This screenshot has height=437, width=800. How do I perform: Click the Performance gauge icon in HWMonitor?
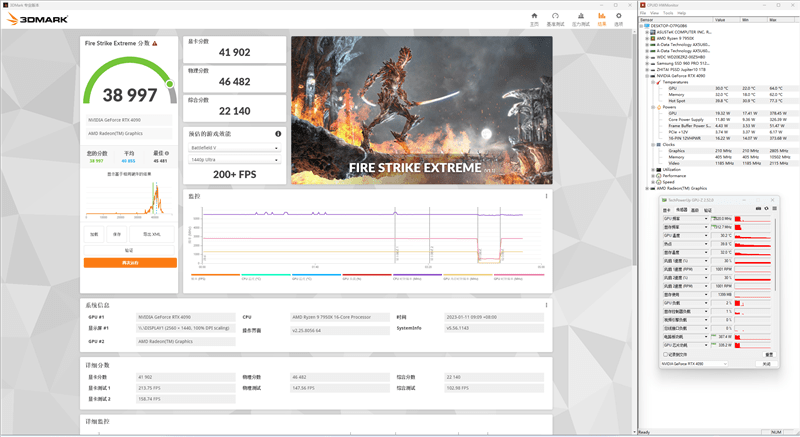pyautogui.click(x=659, y=176)
